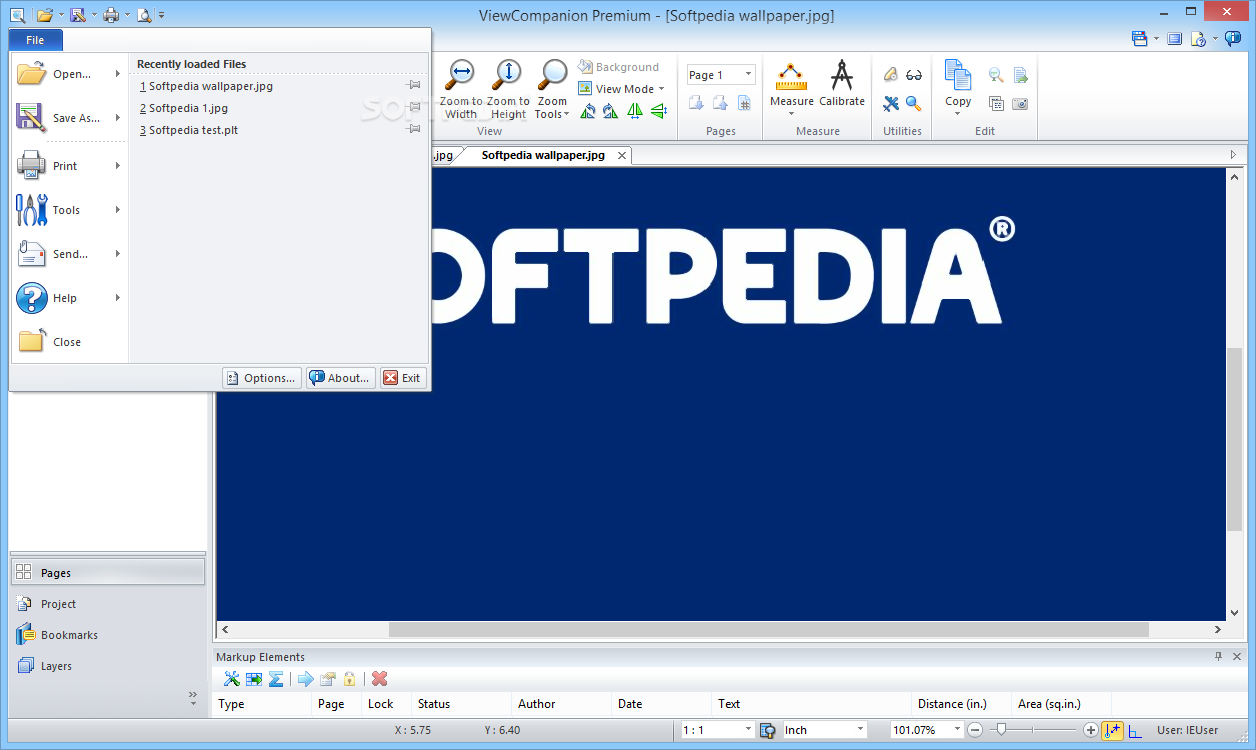The height and width of the screenshot is (750, 1256).
Task: Click the markup settings tools icon
Action: point(232,679)
